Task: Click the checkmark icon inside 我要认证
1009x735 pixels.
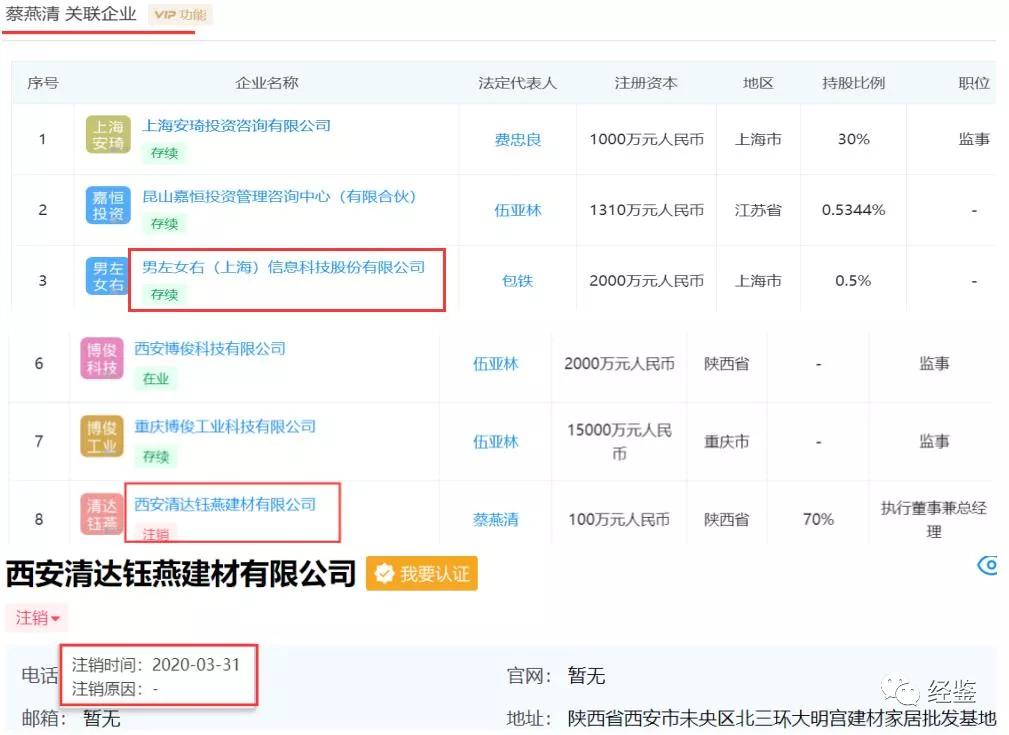Action: tap(384, 573)
